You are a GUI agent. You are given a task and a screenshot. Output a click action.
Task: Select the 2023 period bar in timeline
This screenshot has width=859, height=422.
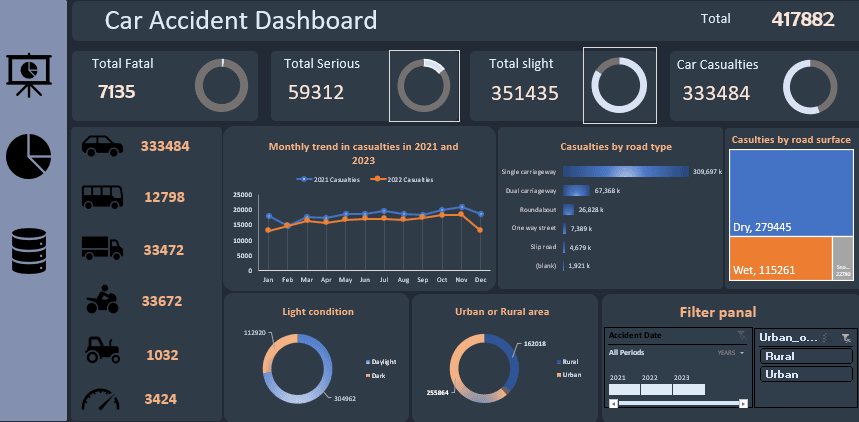tap(689, 389)
